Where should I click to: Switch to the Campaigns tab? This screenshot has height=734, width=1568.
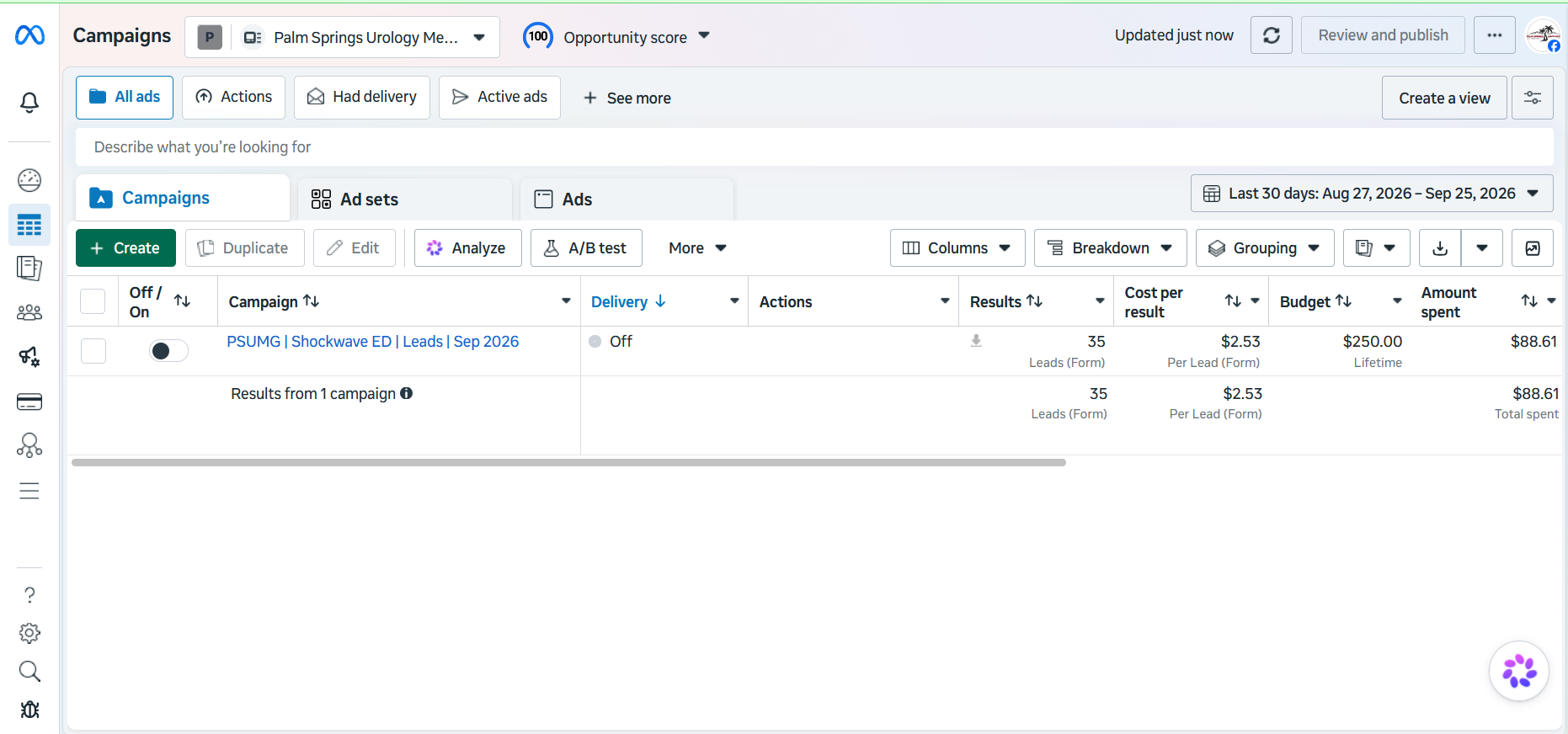(183, 198)
